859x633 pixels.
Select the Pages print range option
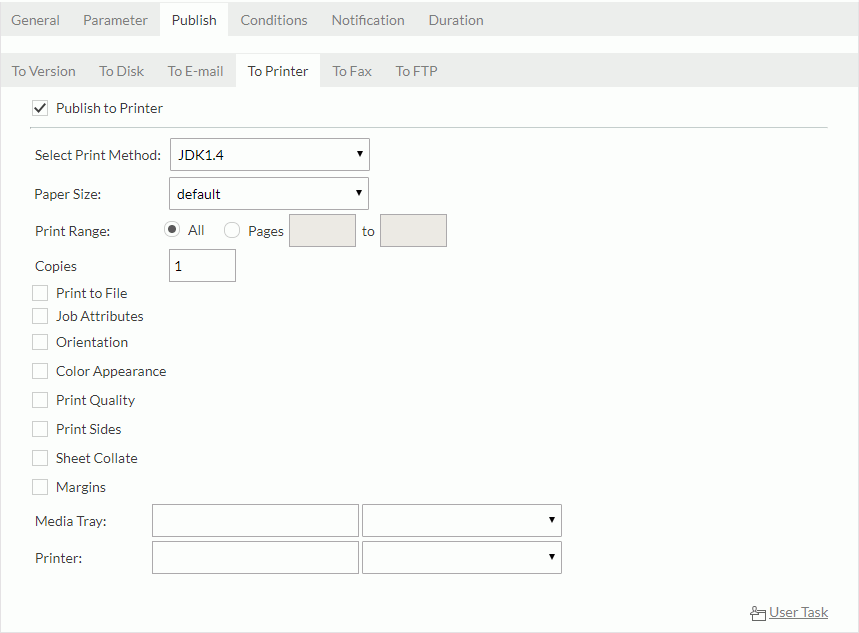pos(231,230)
